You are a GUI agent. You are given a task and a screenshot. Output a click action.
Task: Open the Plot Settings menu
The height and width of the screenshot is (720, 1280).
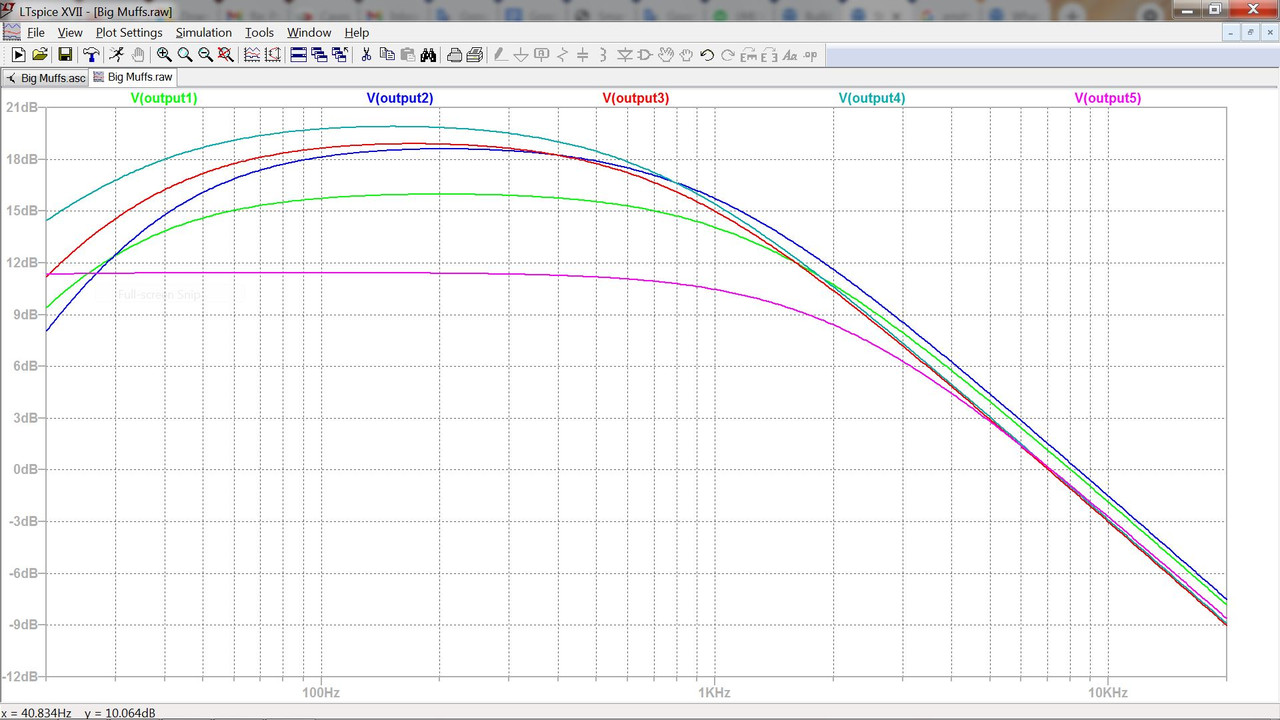click(128, 32)
